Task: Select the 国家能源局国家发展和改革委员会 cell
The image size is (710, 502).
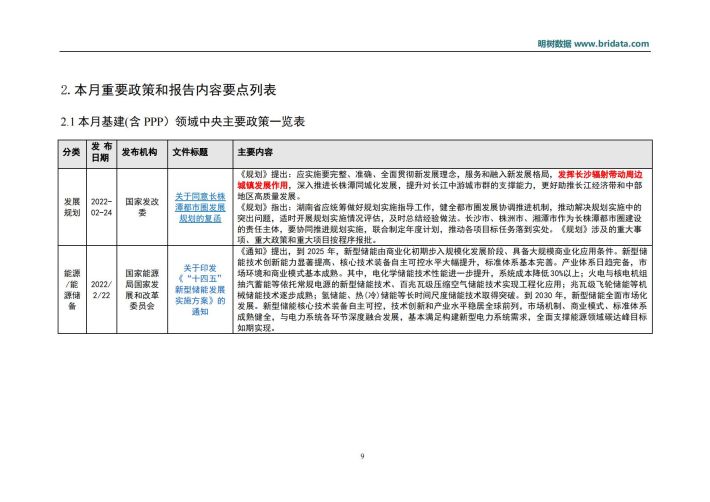Action: pos(142,290)
